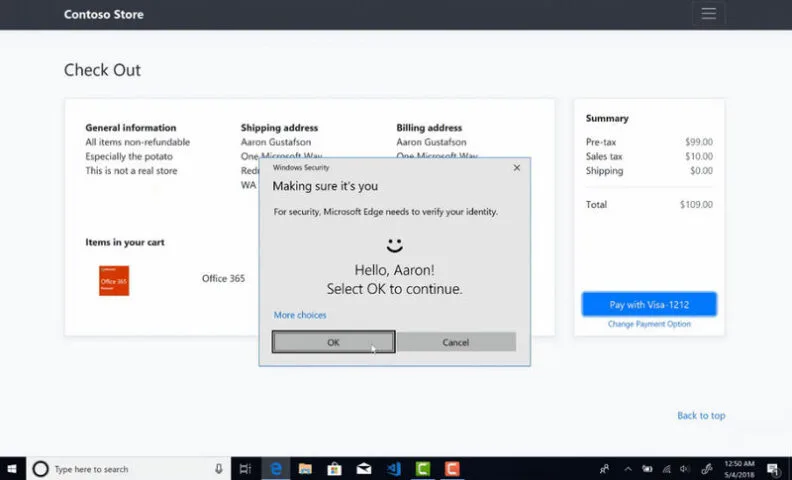Open the taskbar clock and date
This screenshot has width=792, height=480.
coord(739,469)
